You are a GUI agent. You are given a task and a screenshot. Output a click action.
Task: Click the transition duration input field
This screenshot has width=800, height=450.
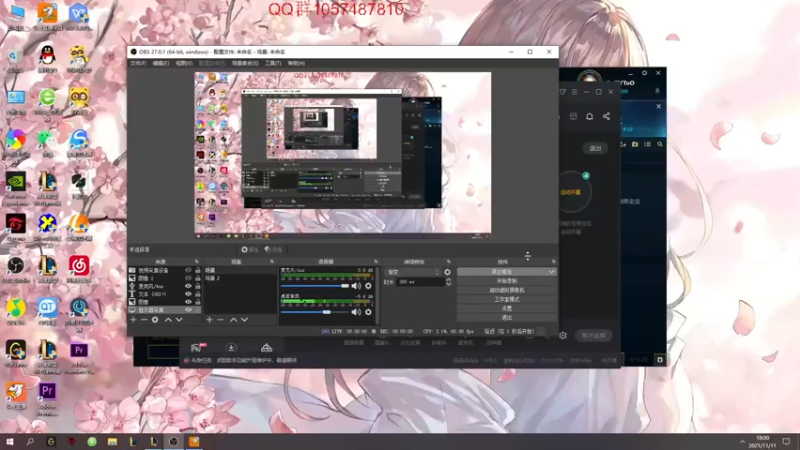tap(420, 282)
